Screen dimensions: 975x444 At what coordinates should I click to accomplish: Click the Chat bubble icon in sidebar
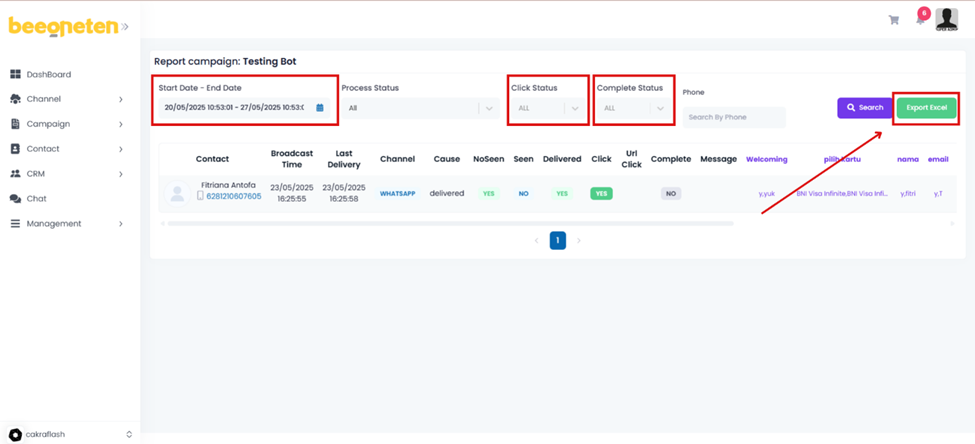pyautogui.click(x=15, y=199)
